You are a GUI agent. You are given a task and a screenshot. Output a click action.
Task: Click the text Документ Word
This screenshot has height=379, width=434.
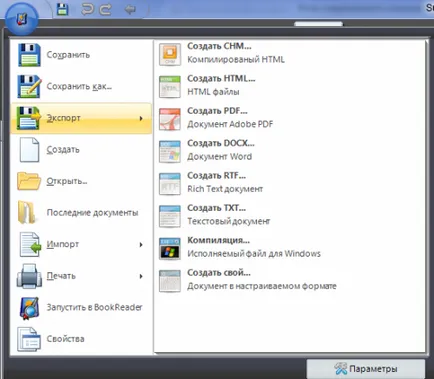point(219,157)
